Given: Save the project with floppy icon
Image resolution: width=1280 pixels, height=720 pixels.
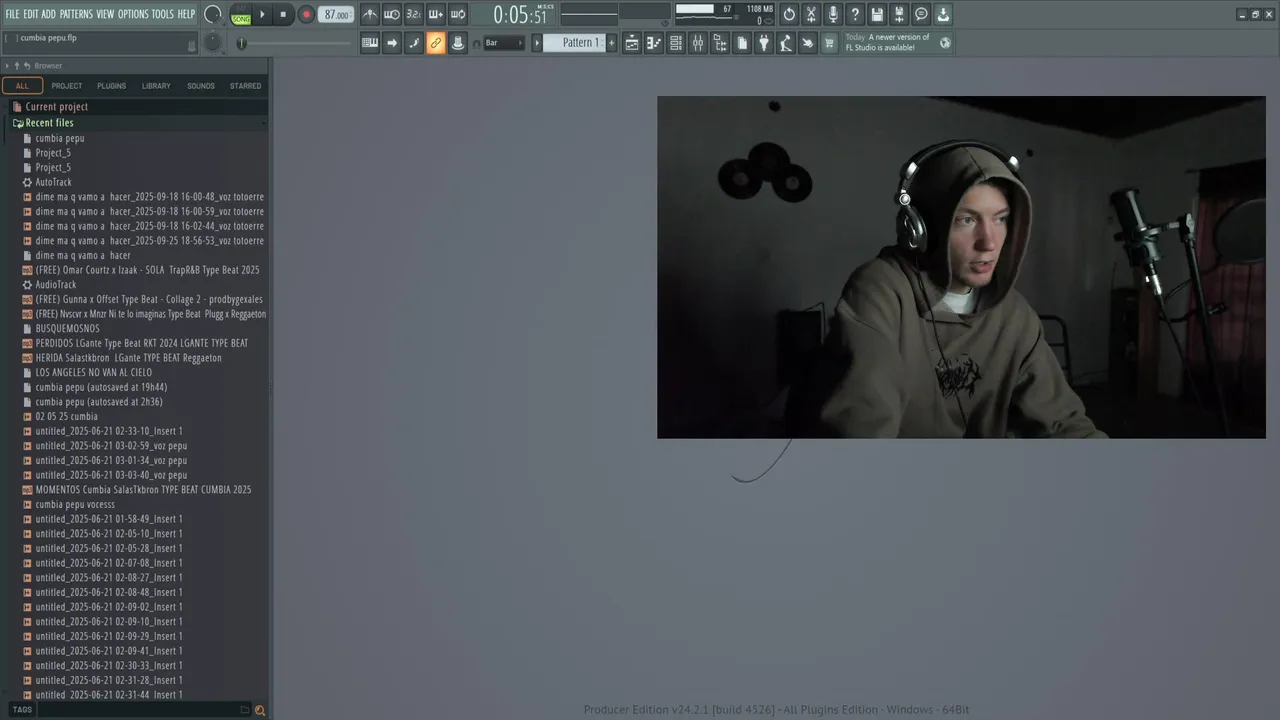Looking at the screenshot, I should pos(877,15).
